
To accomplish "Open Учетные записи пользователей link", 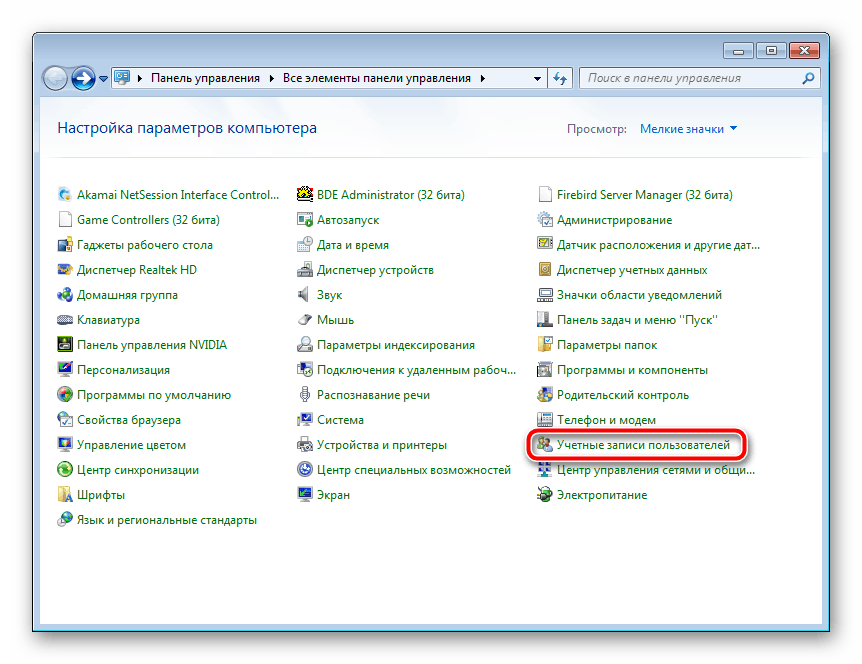I will [x=643, y=445].
